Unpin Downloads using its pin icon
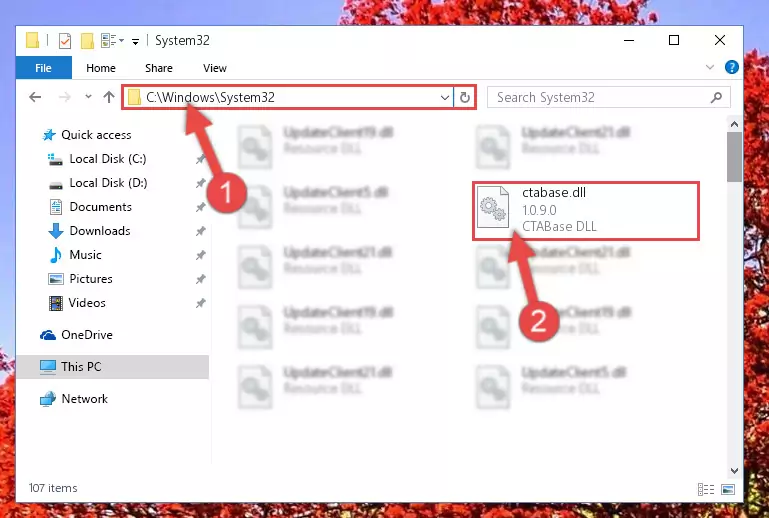The width and height of the screenshot is (769, 518). [200, 232]
